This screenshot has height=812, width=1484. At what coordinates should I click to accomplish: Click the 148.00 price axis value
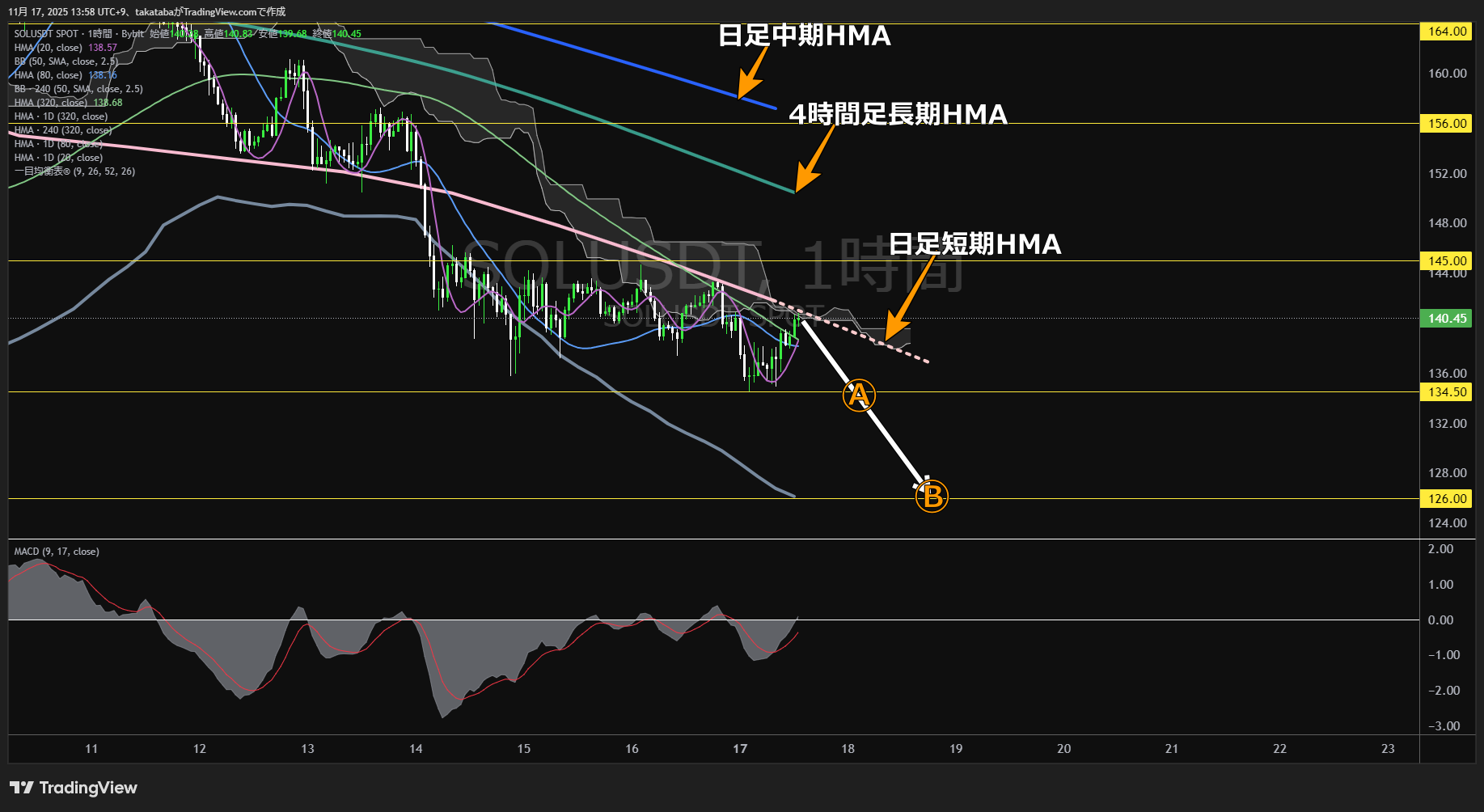click(x=1448, y=223)
